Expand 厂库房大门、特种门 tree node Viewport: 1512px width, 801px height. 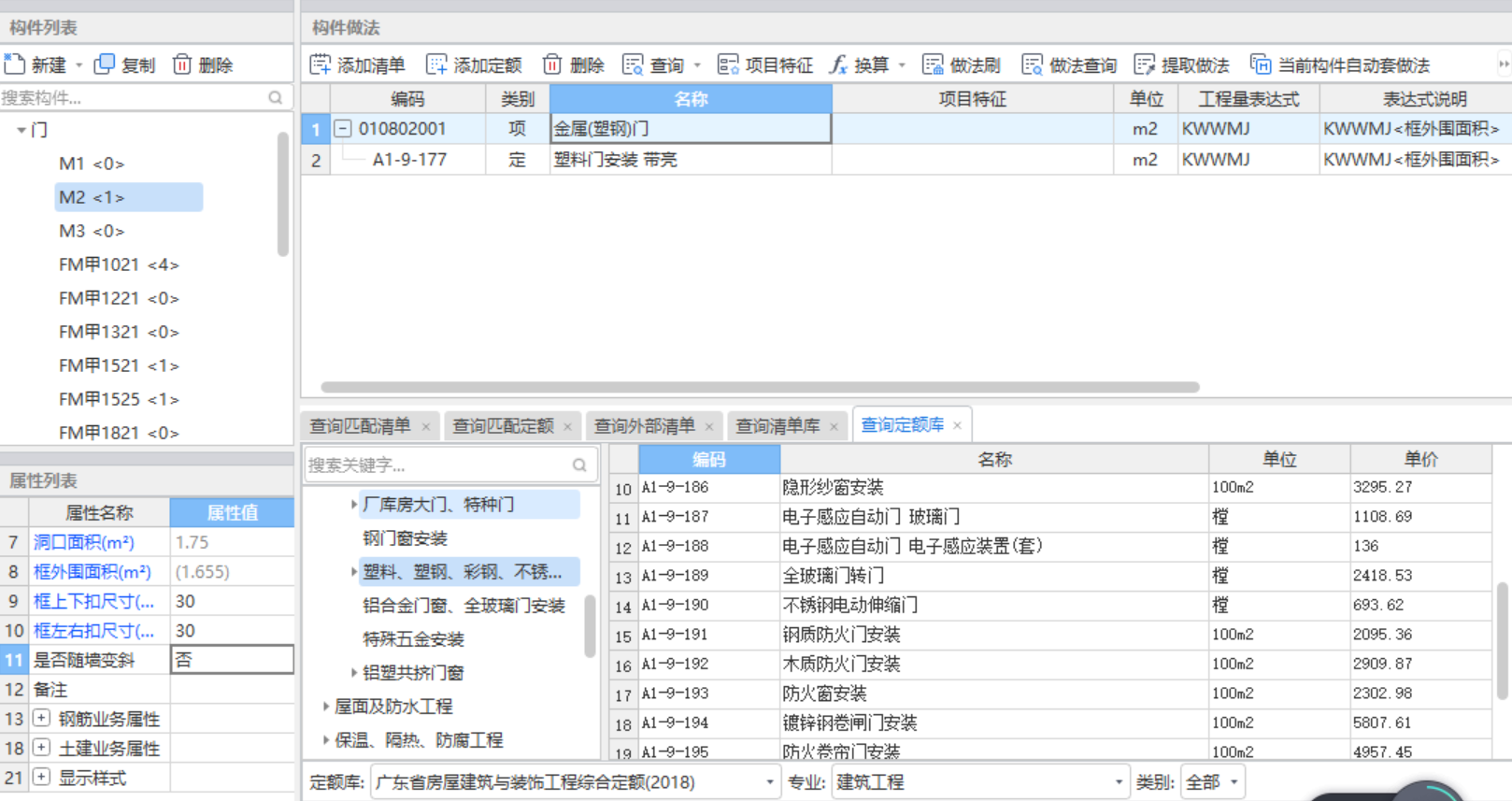pos(354,505)
